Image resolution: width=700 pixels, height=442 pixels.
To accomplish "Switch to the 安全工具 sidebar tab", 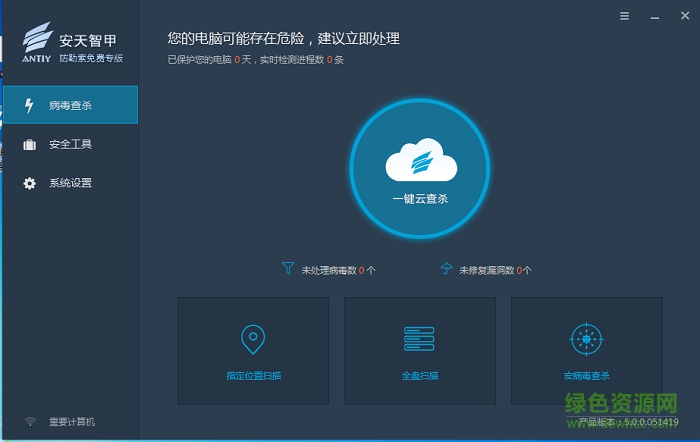I will pos(70,145).
